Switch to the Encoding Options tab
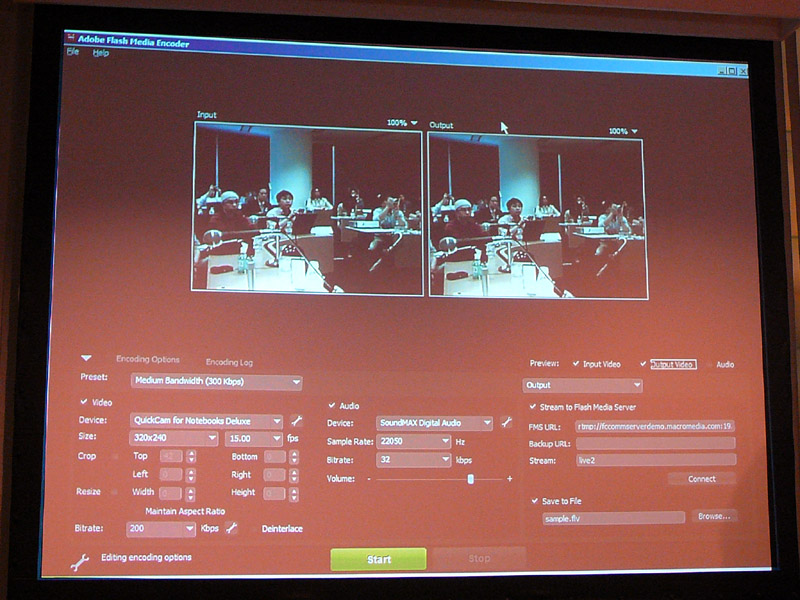 (x=148, y=359)
